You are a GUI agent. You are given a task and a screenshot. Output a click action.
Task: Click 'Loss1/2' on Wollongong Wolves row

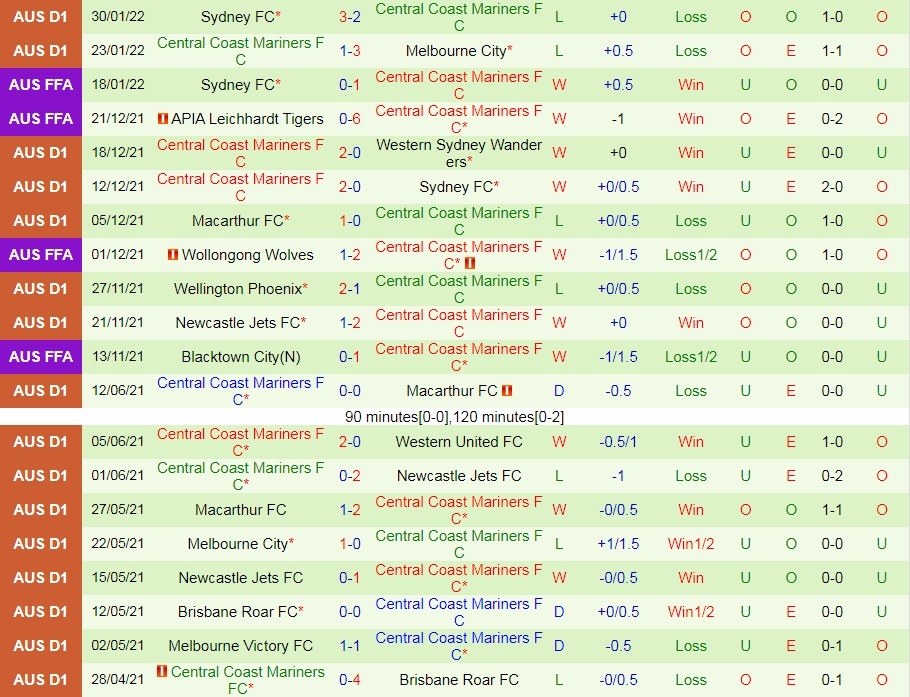coord(691,254)
